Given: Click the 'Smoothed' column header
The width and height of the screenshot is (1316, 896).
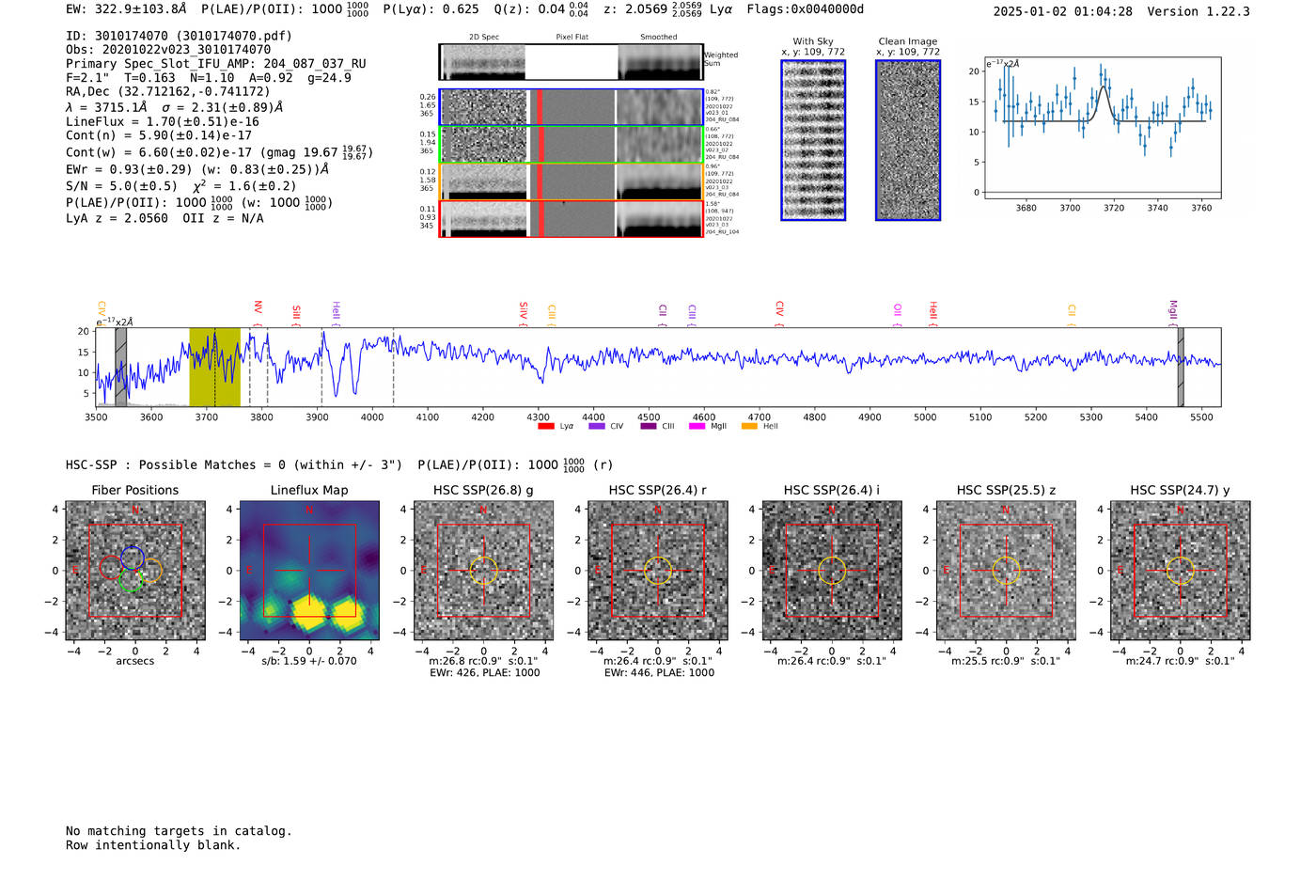Looking at the screenshot, I should [658, 37].
